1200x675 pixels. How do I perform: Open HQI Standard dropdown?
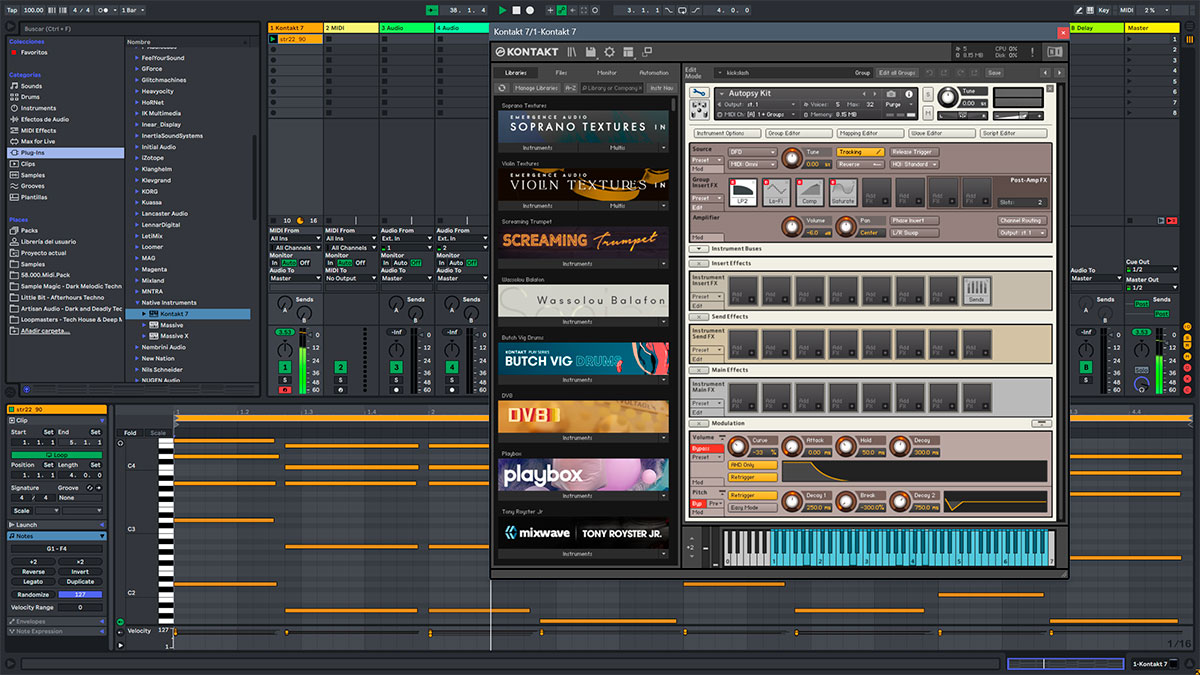(x=913, y=164)
